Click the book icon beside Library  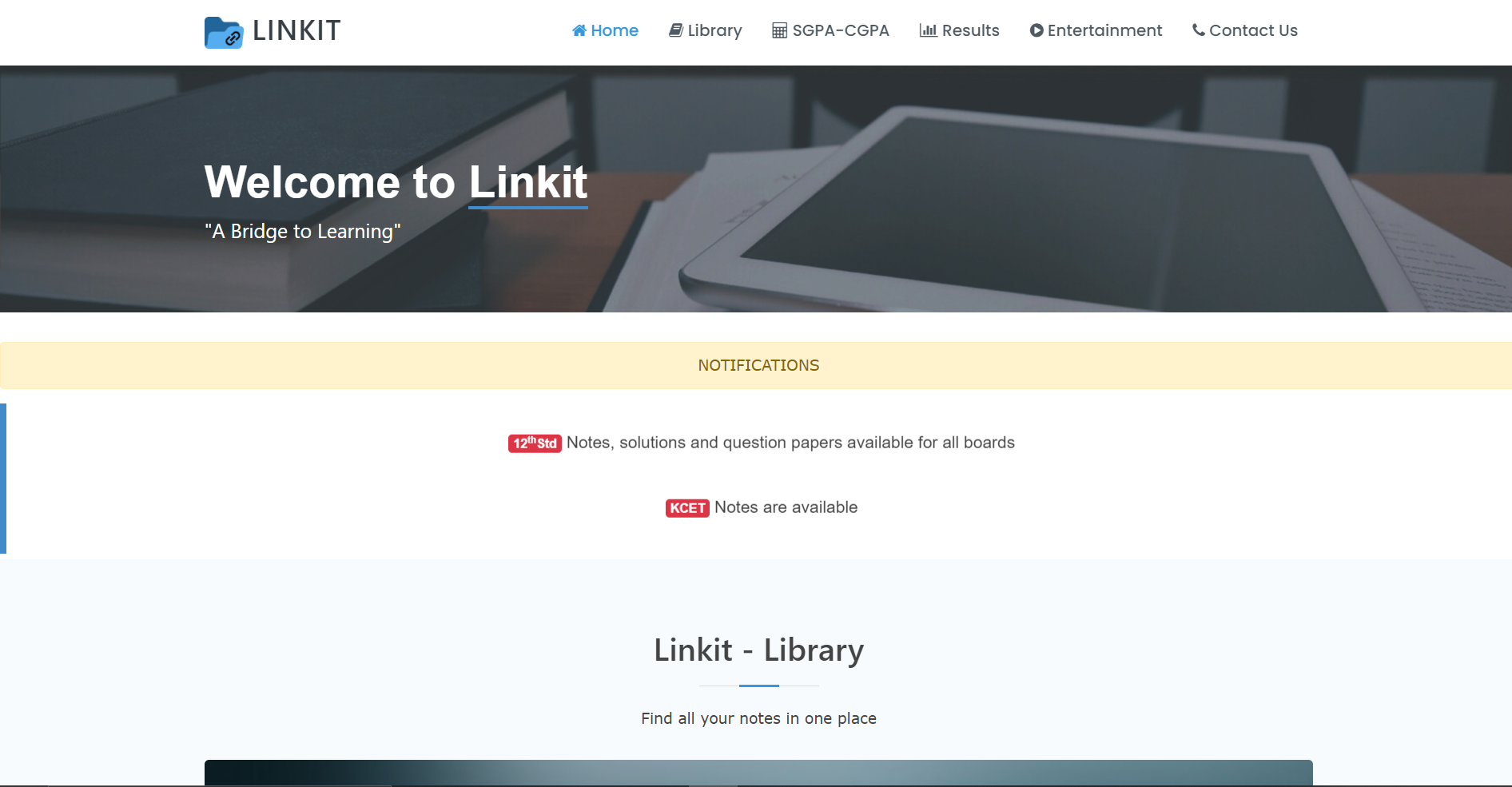676,30
